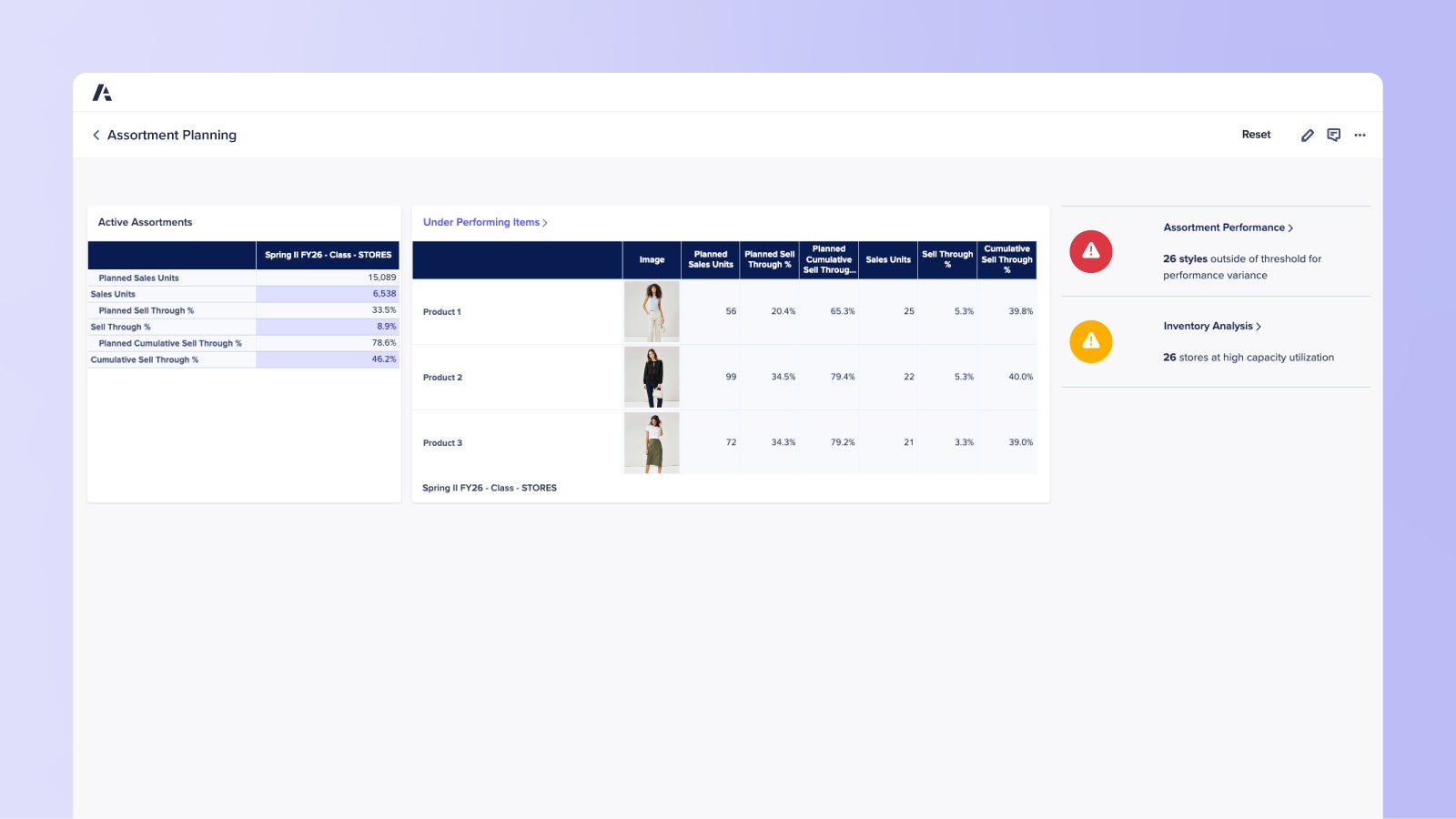The height and width of the screenshot is (819, 1456).
Task: Open the ellipsis overflow menu
Action: (1360, 135)
